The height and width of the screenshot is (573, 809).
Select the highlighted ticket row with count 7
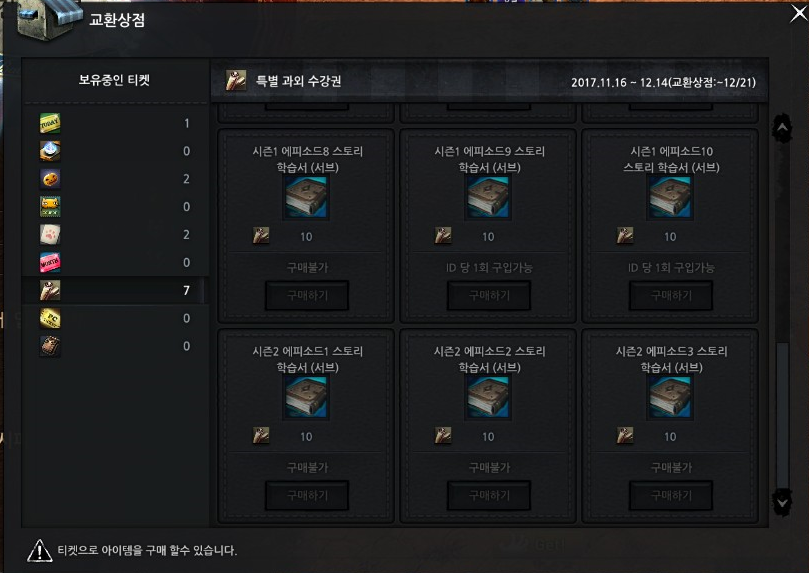click(115, 290)
